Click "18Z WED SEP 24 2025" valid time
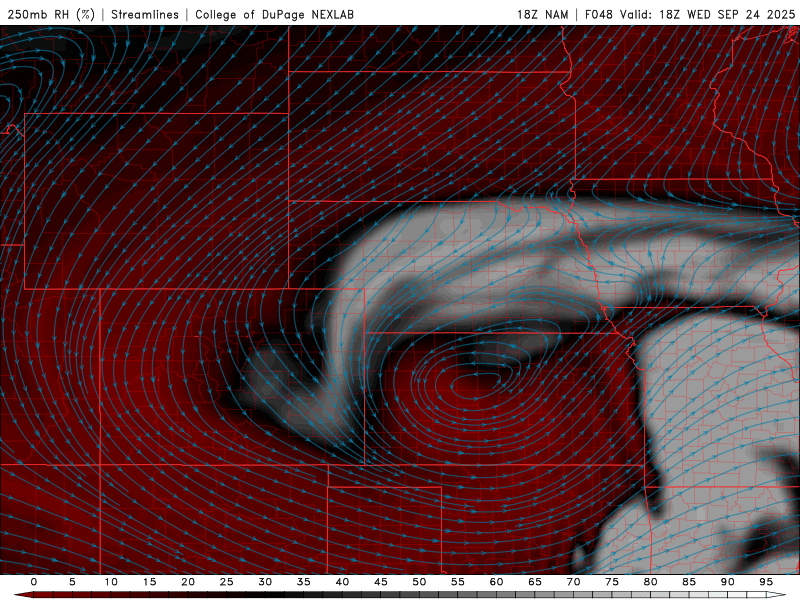Viewport: 800px width, 600px height. (727, 14)
